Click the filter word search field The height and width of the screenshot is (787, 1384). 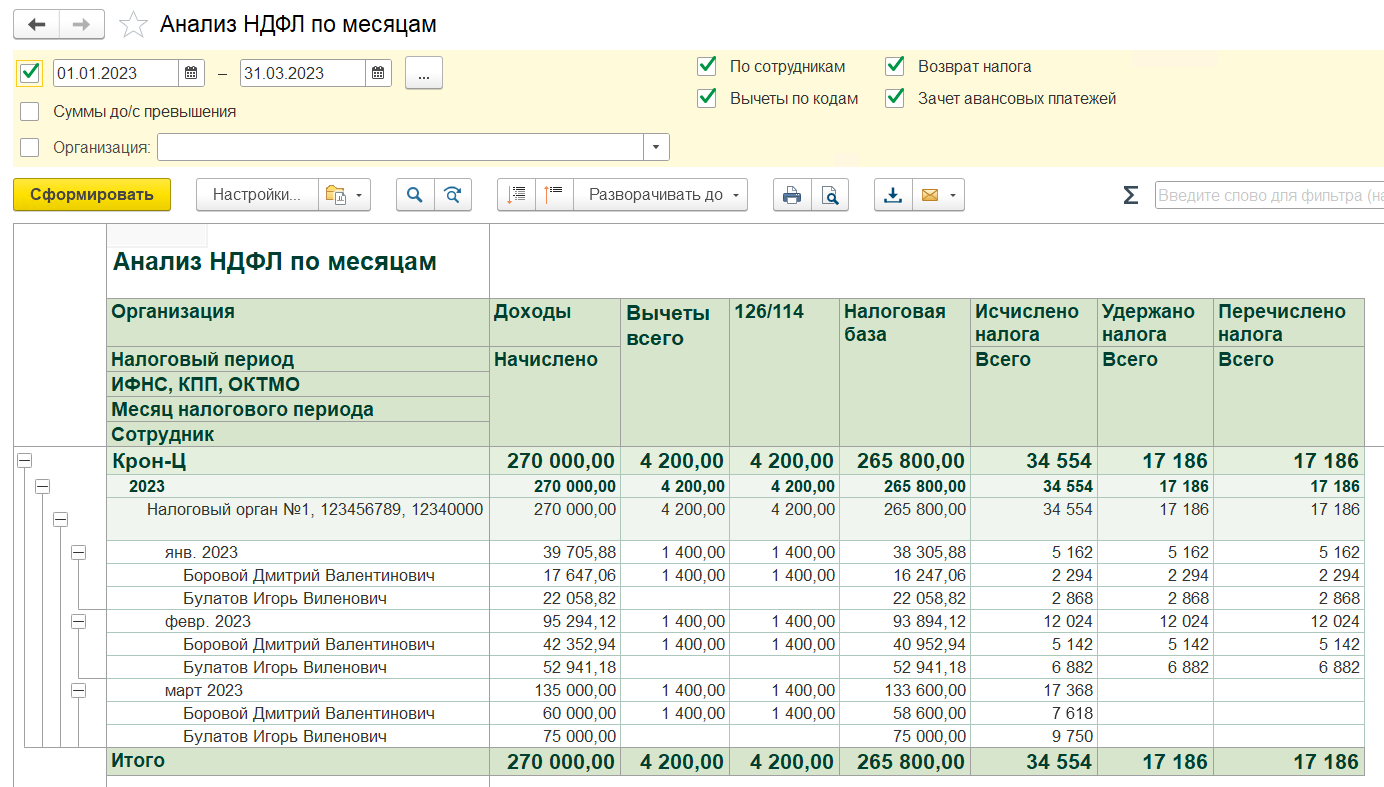(1269, 195)
